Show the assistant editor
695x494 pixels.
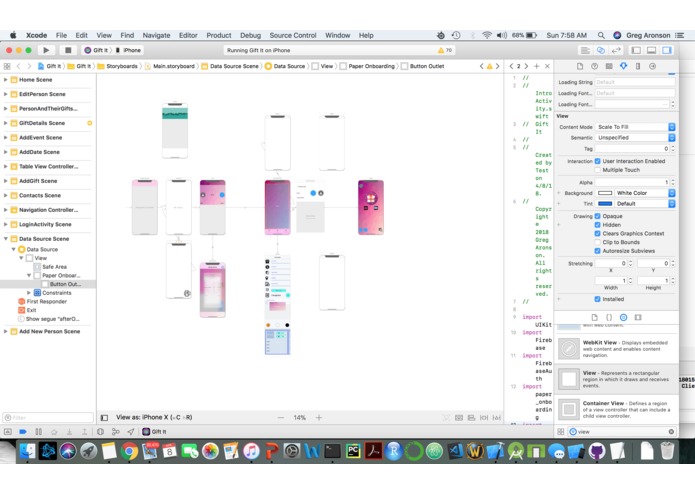(601, 50)
